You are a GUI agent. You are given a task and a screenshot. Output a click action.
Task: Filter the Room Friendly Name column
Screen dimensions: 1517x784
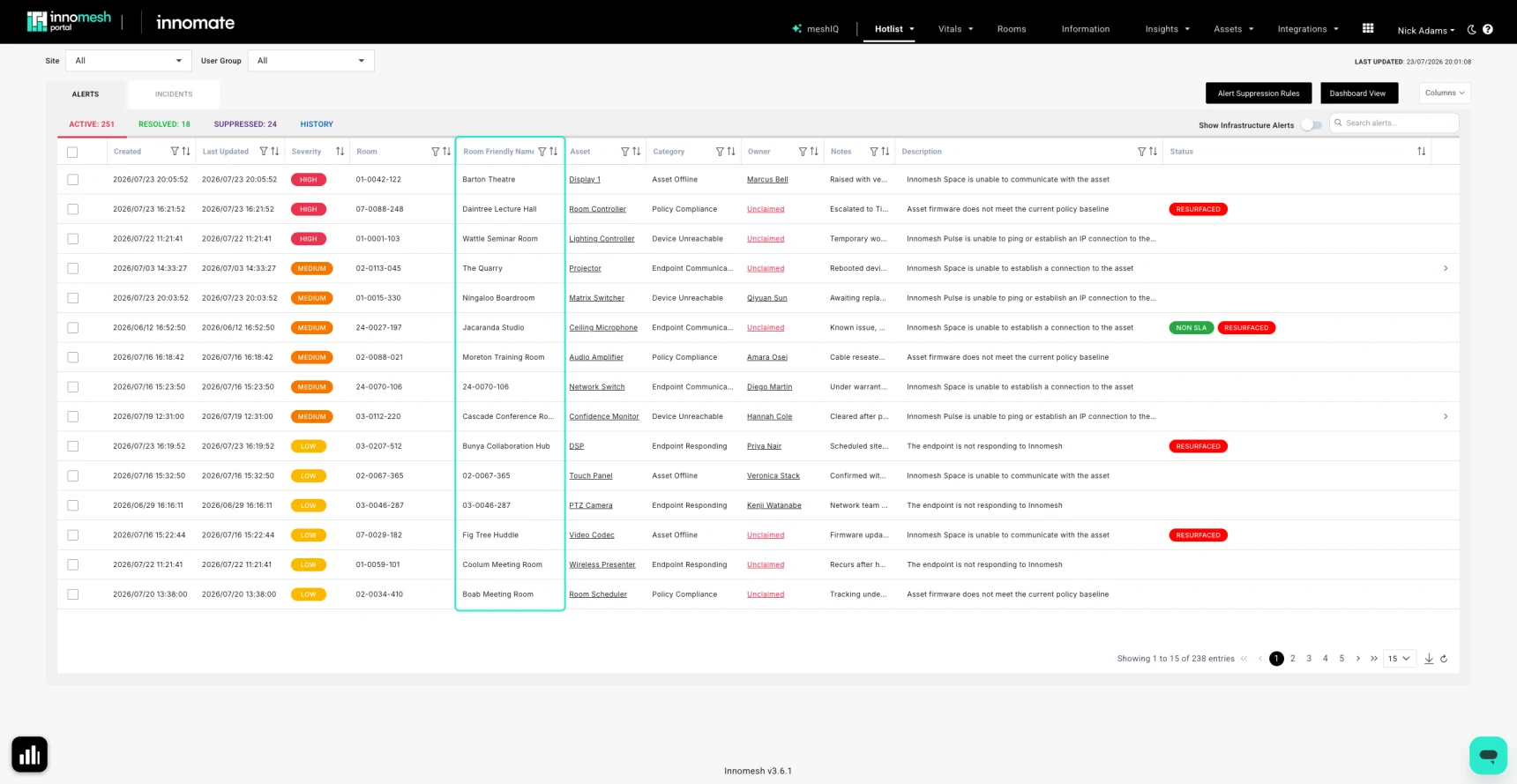pyautogui.click(x=542, y=152)
